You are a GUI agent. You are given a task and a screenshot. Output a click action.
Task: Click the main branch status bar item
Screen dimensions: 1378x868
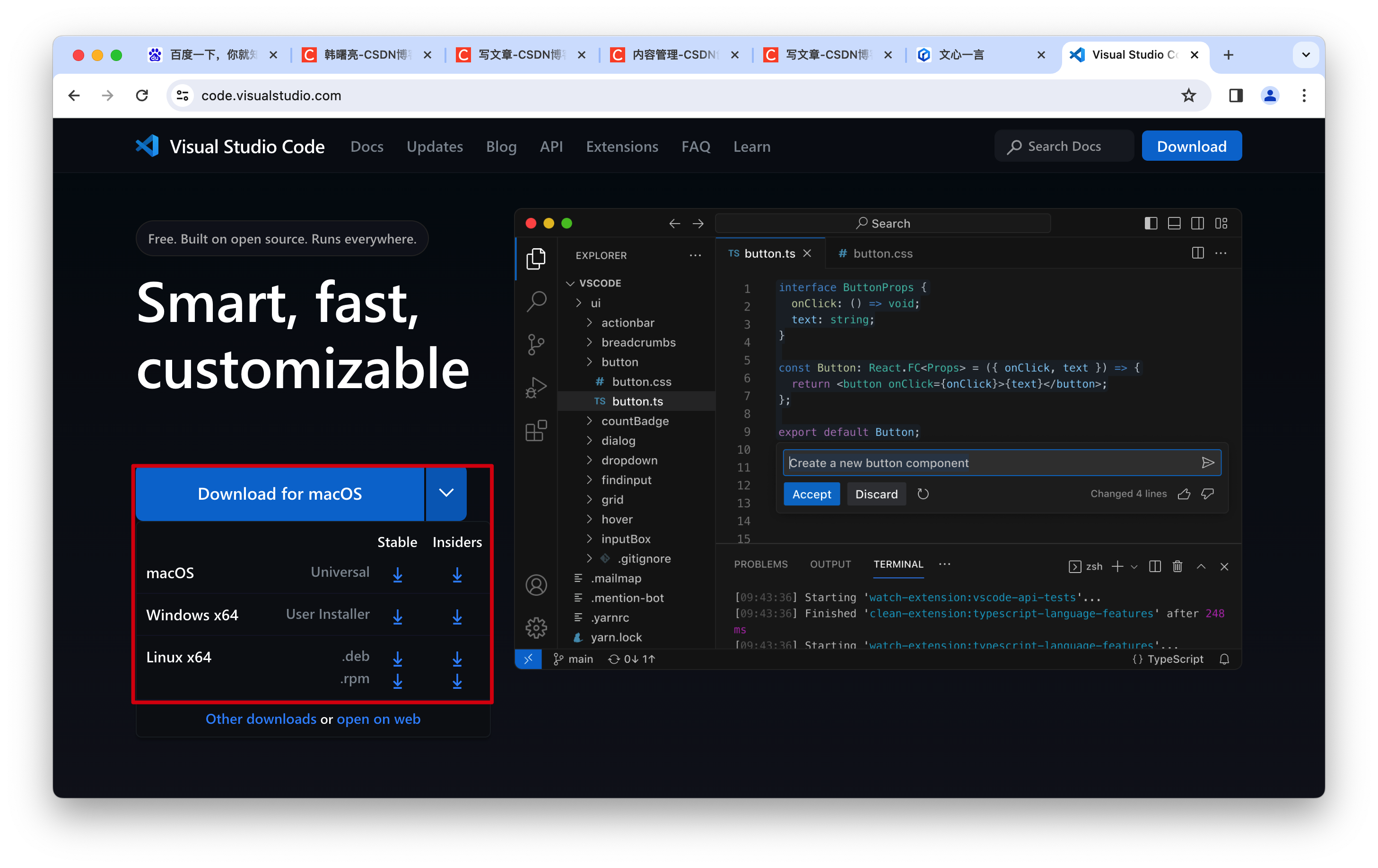(x=573, y=659)
